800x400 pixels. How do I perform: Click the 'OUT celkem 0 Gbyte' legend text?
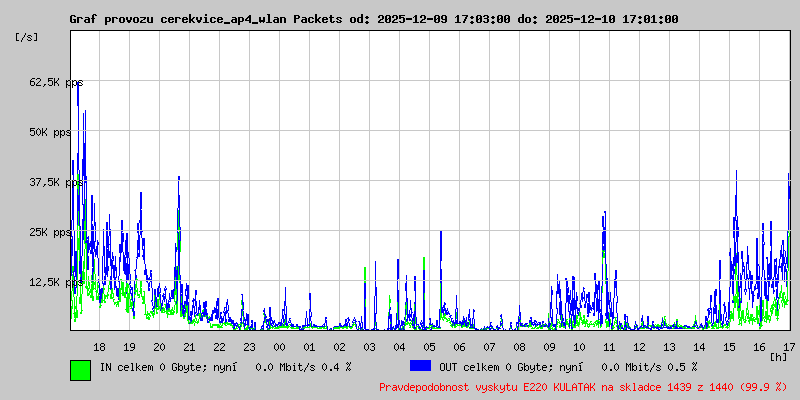click(x=495, y=366)
